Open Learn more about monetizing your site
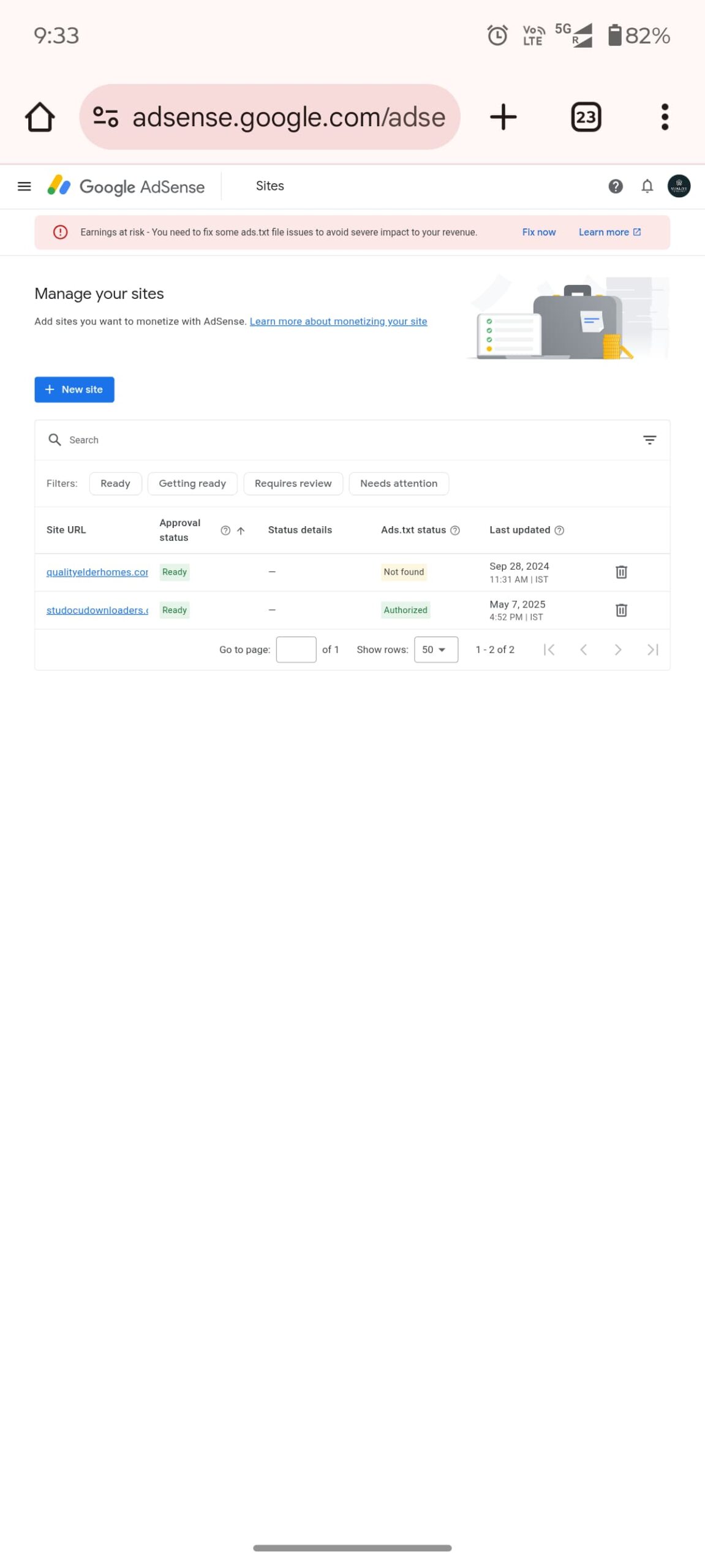 [x=338, y=322]
